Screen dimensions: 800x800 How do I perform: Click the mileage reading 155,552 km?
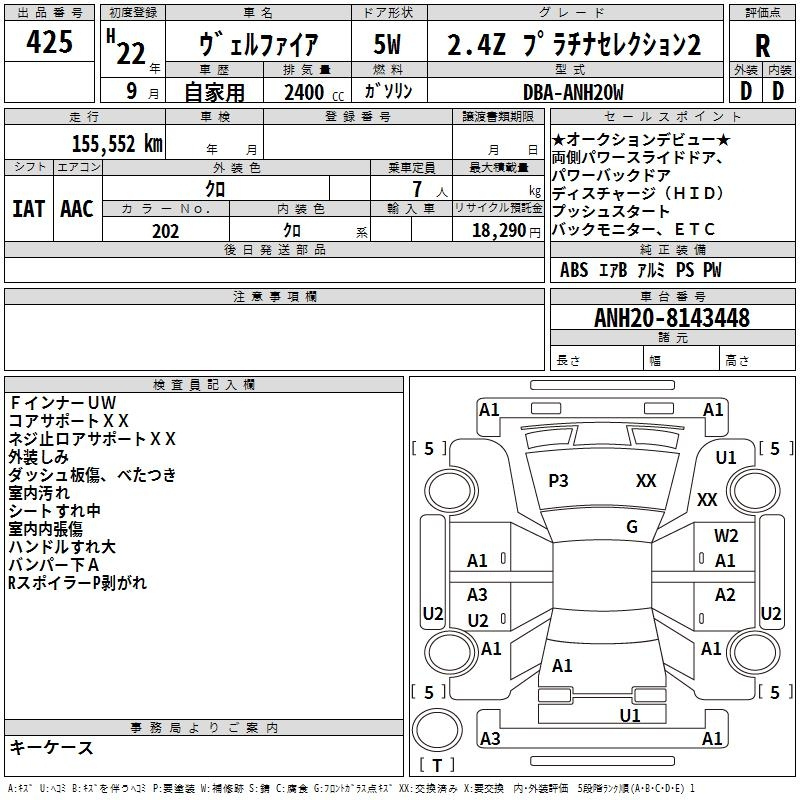[x=117, y=143]
